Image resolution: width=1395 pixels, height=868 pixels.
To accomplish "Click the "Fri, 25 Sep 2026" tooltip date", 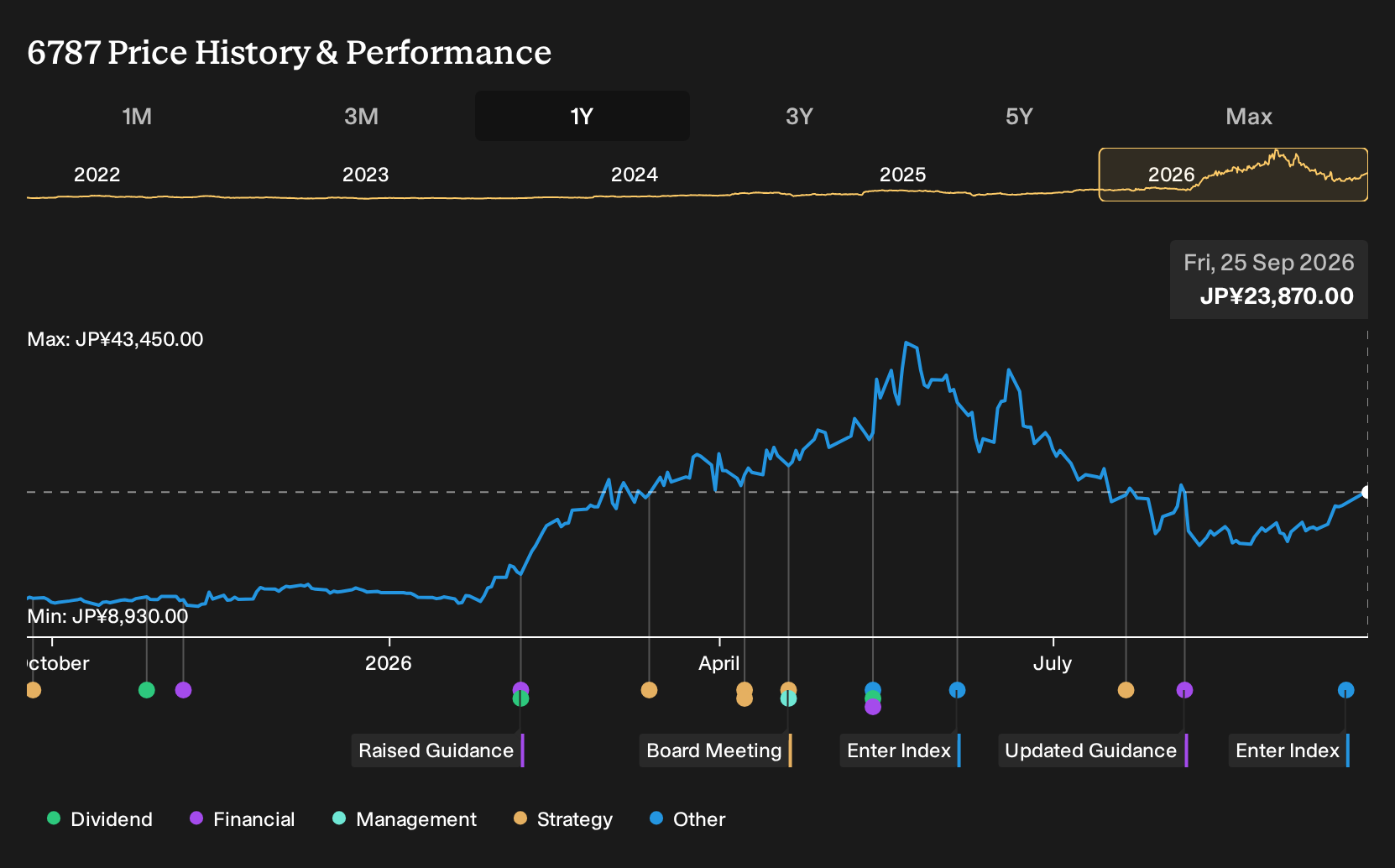I will [x=1269, y=263].
